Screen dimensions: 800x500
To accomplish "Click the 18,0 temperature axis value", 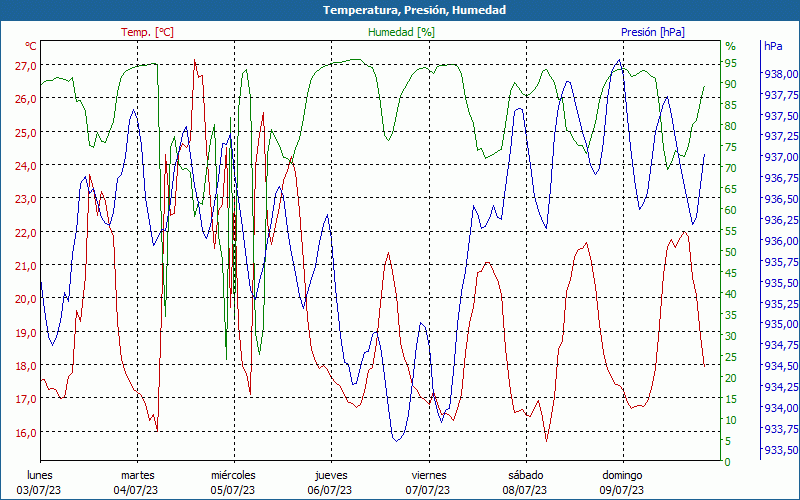I will [26, 365].
